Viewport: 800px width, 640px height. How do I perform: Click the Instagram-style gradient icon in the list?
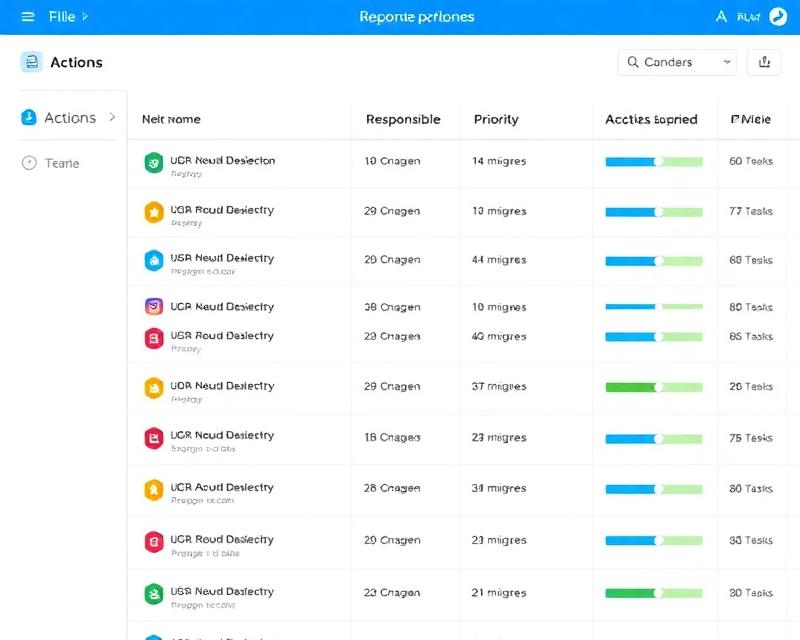pos(154,307)
